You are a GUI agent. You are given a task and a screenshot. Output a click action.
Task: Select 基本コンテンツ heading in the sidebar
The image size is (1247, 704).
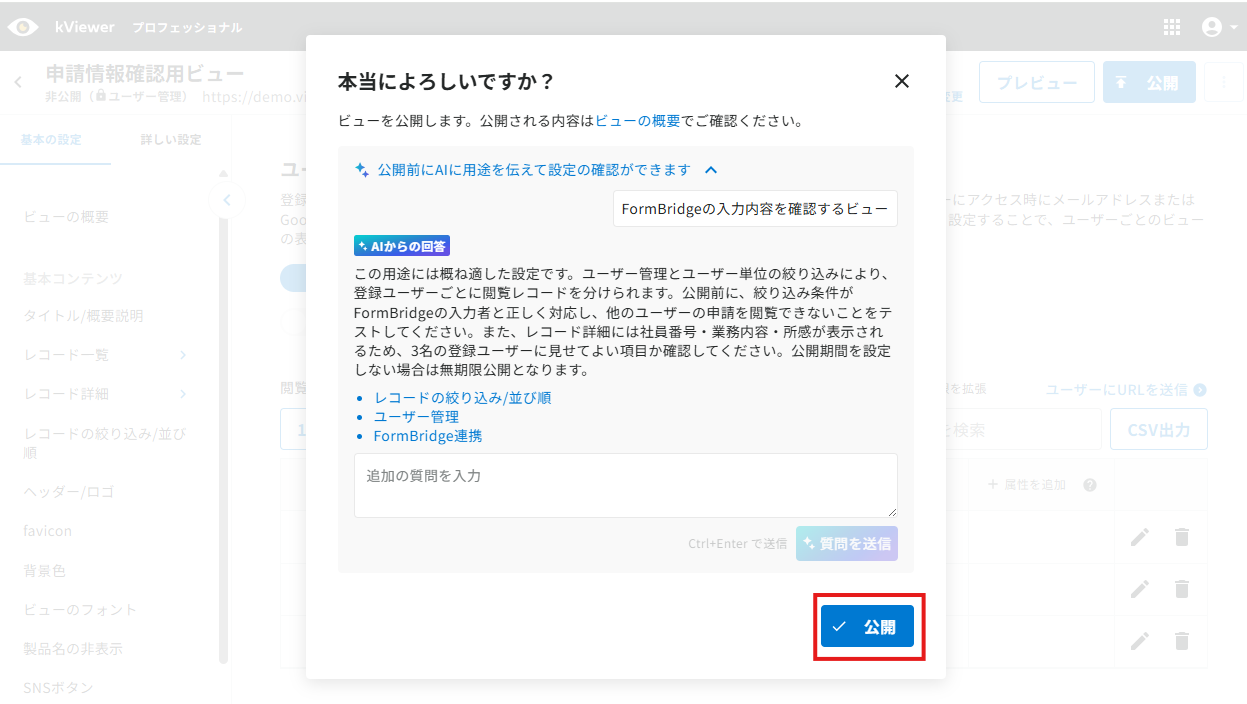(x=73, y=277)
